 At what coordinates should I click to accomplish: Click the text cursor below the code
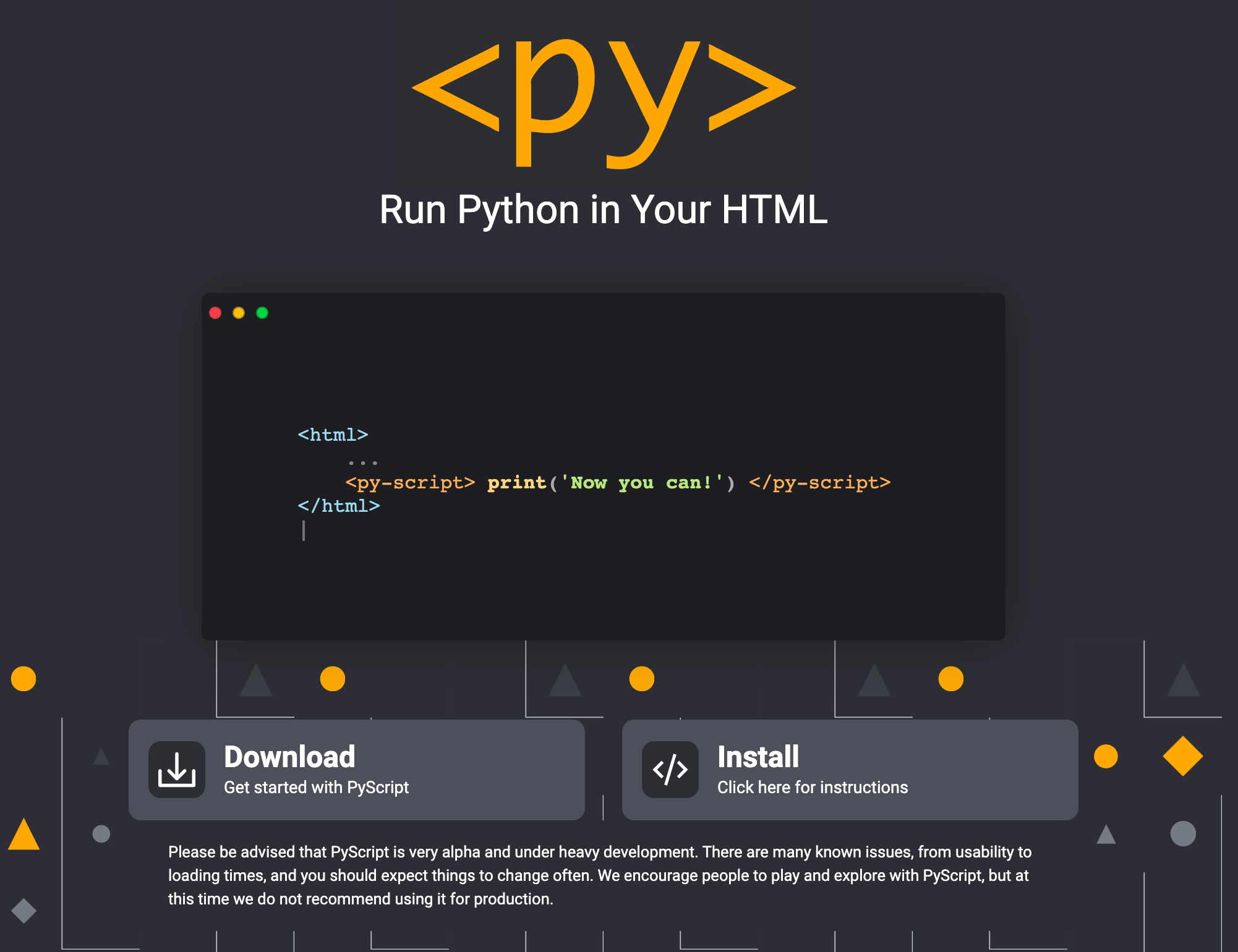coord(304,530)
